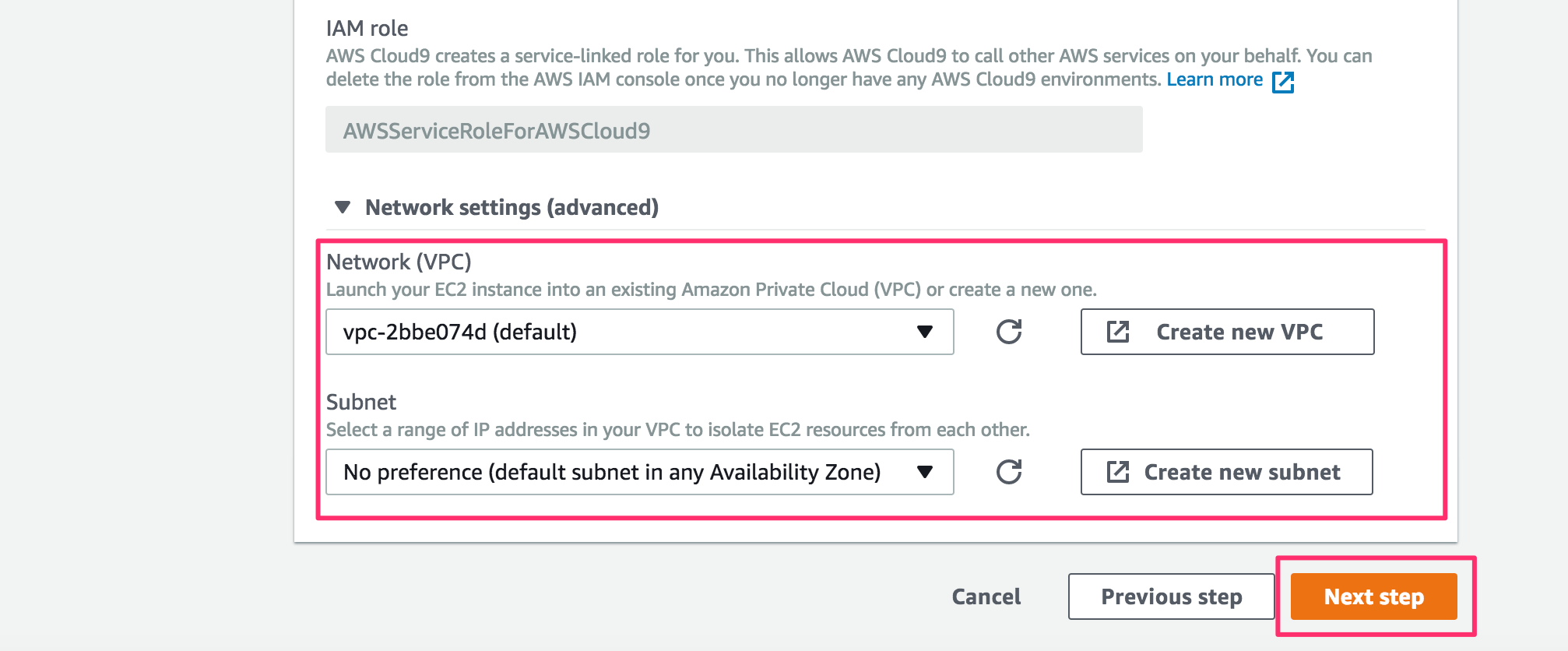The height and width of the screenshot is (651, 1568).
Task: Click the Network settings (advanced) heading
Action: coord(512,207)
